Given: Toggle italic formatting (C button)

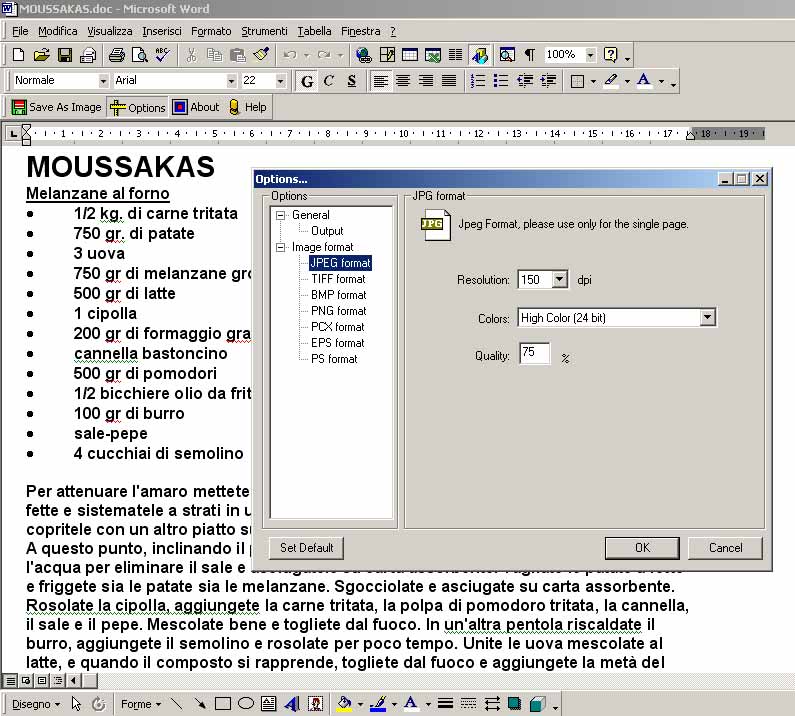Looking at the screenshot, I should pos(329,81).
